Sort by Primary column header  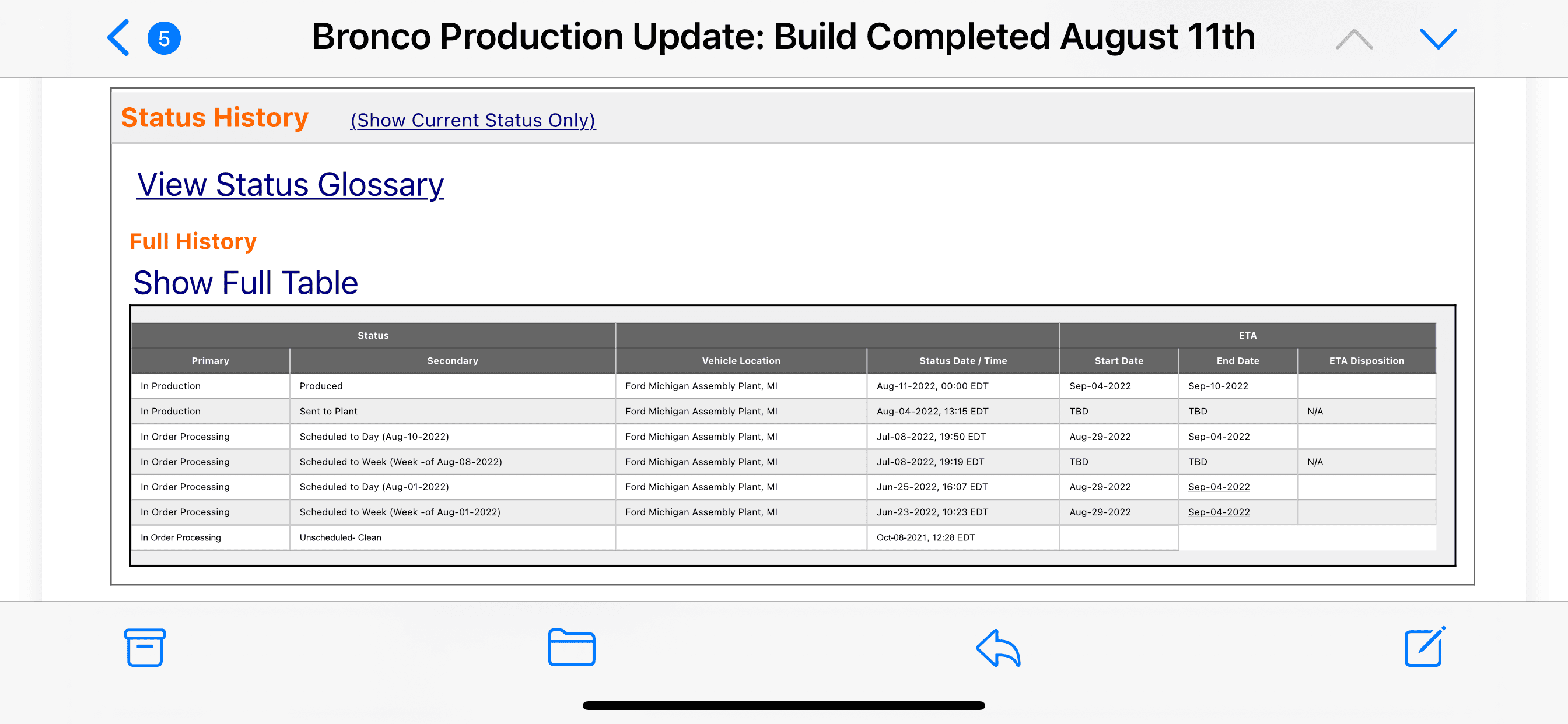(210, 361)
